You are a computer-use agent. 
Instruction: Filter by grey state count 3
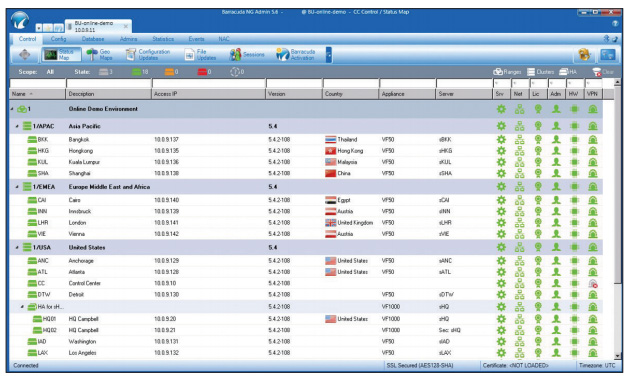point(106,72)
